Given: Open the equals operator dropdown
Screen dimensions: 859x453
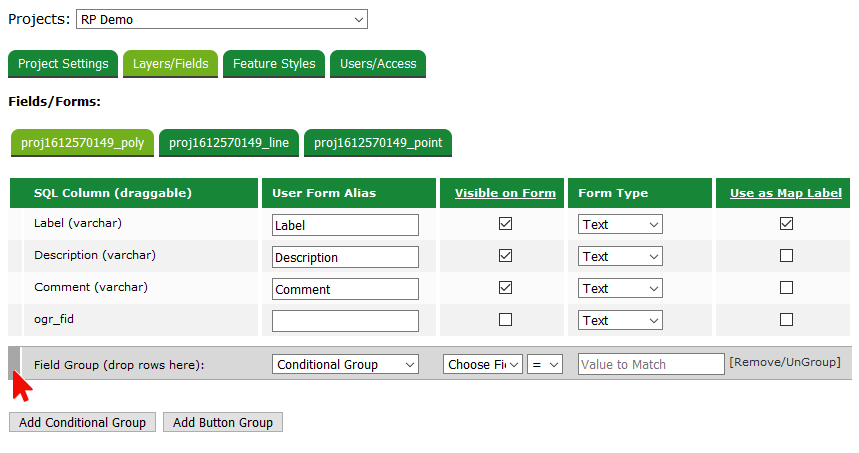Looking at the screenshot, I should pyautogui.click(x=546, y=365).
